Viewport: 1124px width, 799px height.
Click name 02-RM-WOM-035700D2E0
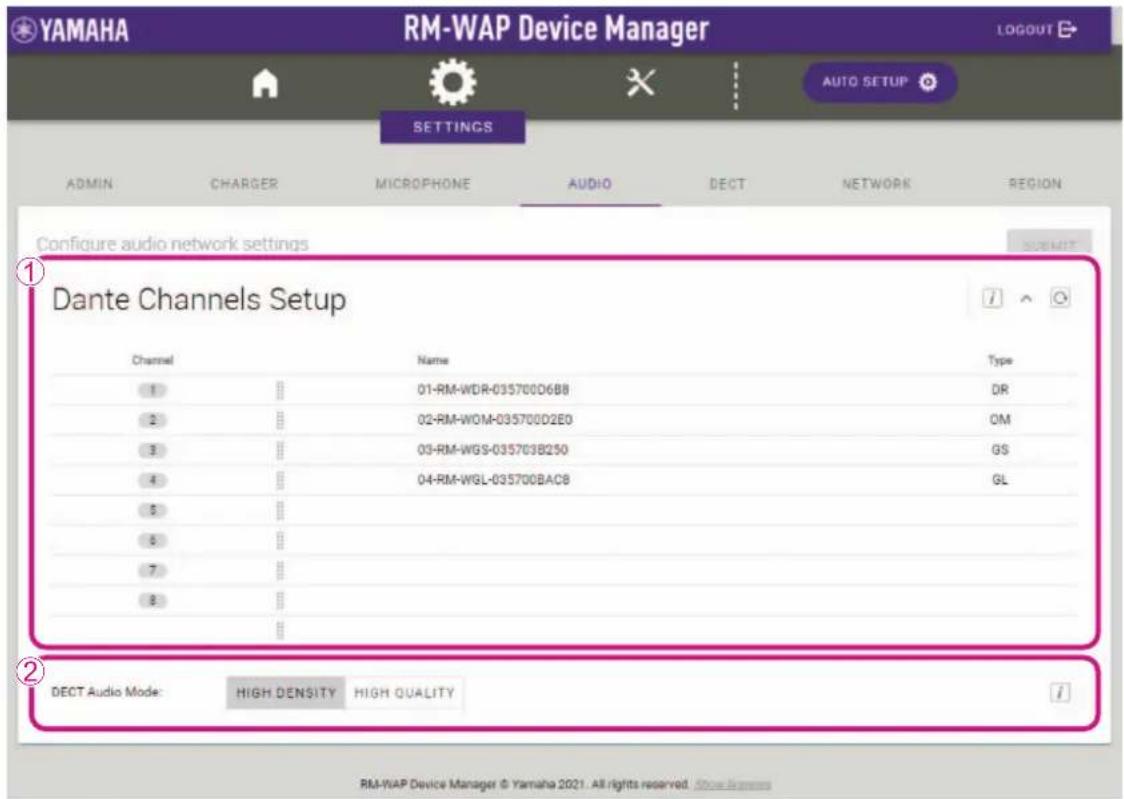tap(495, 420)
